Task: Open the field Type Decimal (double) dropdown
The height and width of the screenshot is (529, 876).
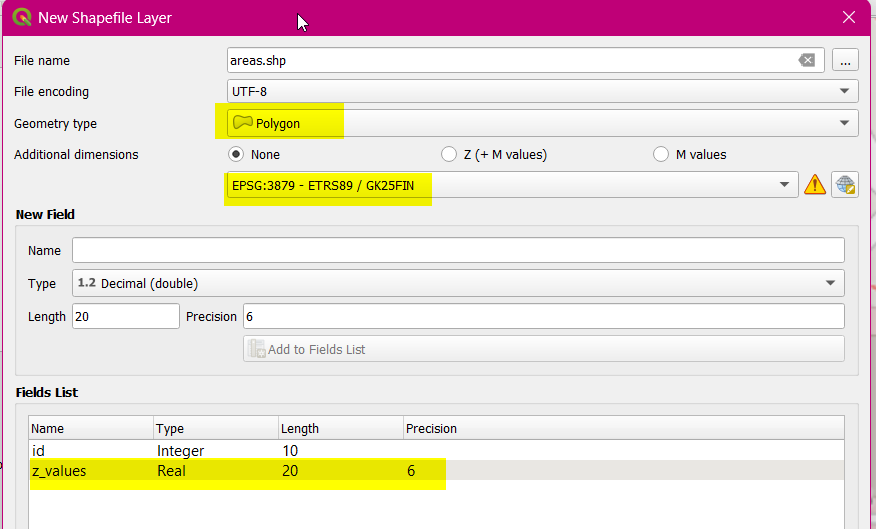Action: [458, 283]
